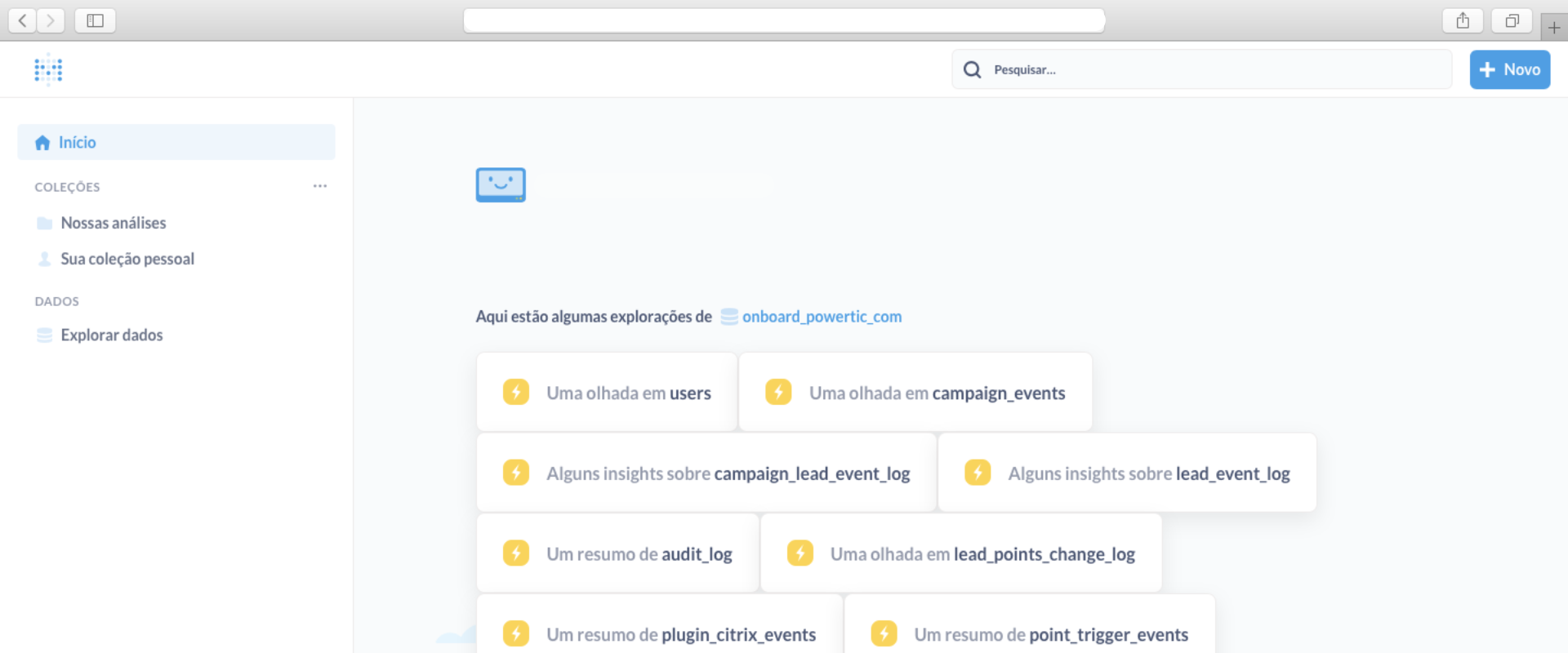1568x653 pixels.
Task: Open the browser tab overview icon
Action: pyautogui.click(x=1512, y=20)
